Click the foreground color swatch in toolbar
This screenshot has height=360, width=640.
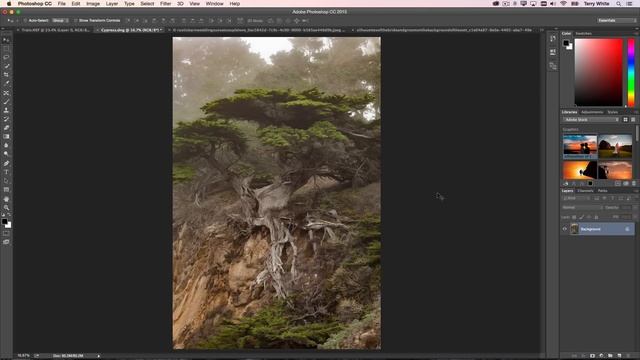coord(4,222)
